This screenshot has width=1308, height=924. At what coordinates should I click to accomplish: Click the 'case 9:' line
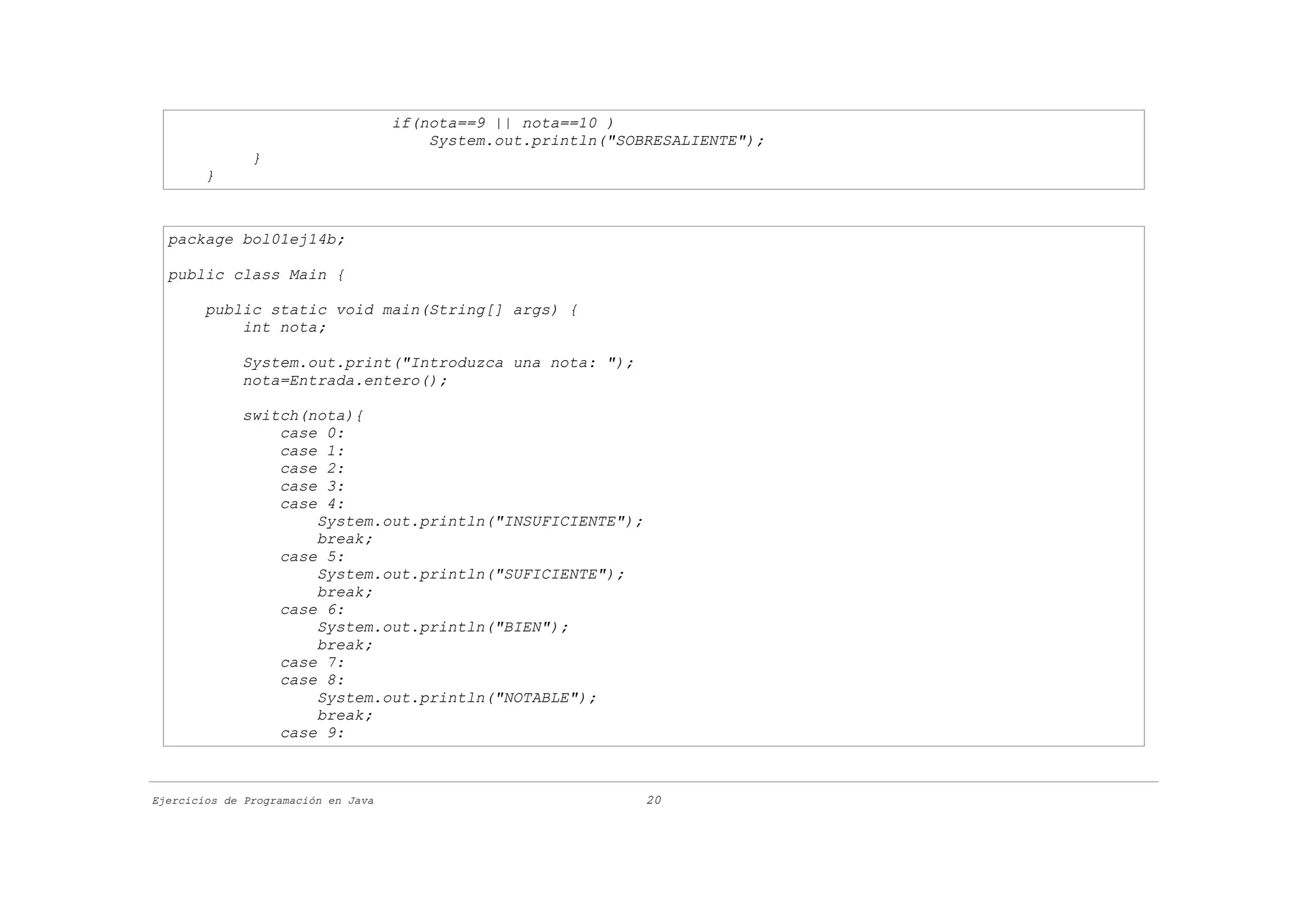point(312,733)
